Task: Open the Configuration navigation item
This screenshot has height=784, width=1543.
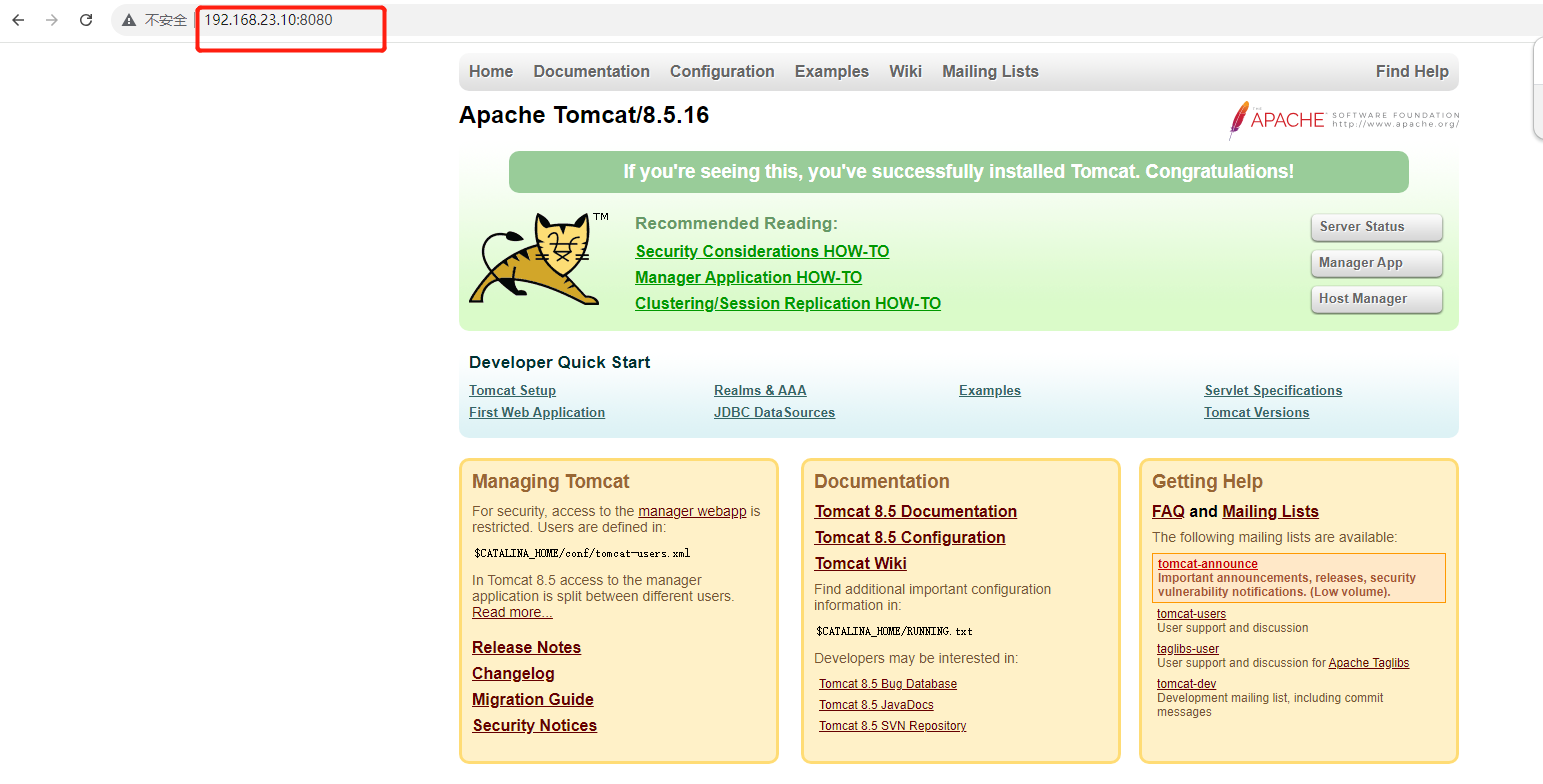Action: tap(722, 72)
